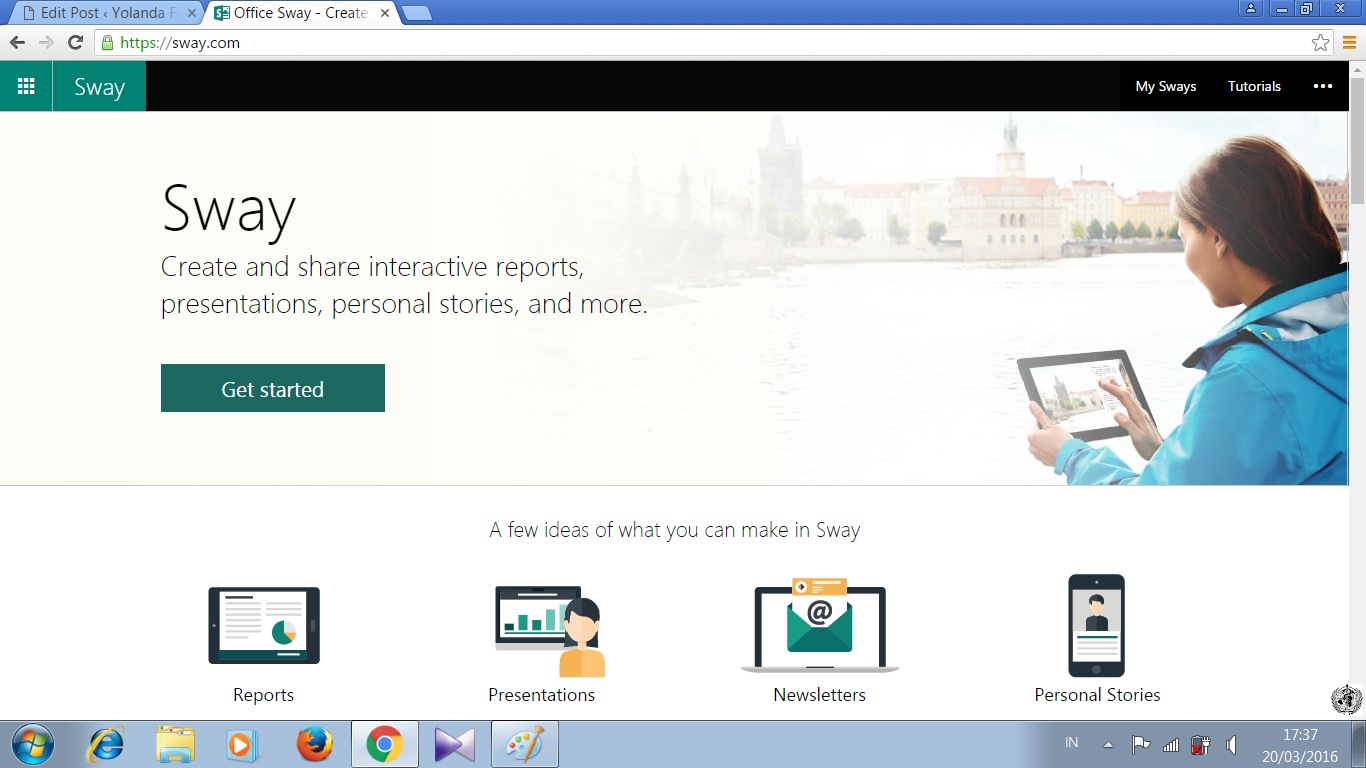The width and height of the screenshot is (1366, 768).
Task: Open Windows Explorer folder on taskbar
Action: tap(175, 744)
